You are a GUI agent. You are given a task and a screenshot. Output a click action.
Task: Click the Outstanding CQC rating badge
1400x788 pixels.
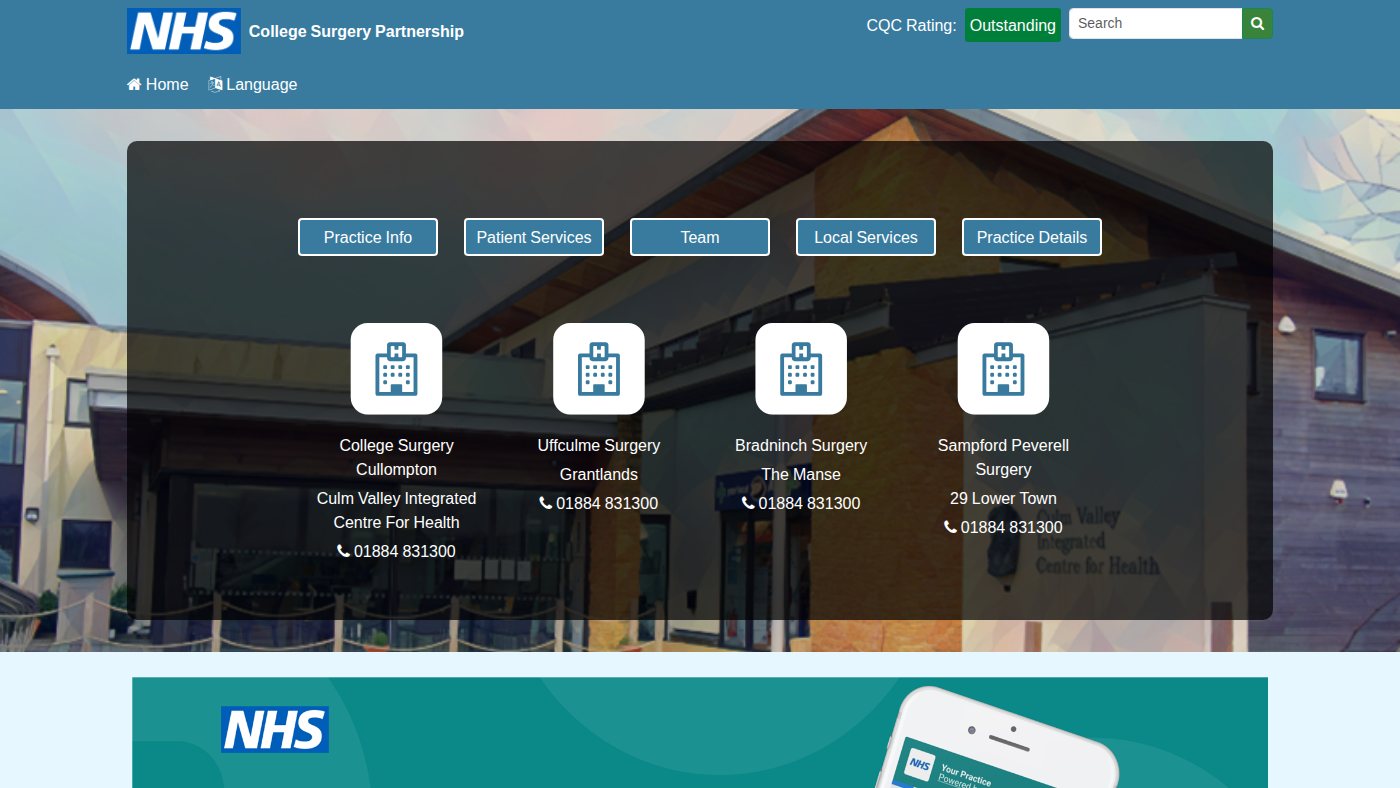[x=1013, y=25]
